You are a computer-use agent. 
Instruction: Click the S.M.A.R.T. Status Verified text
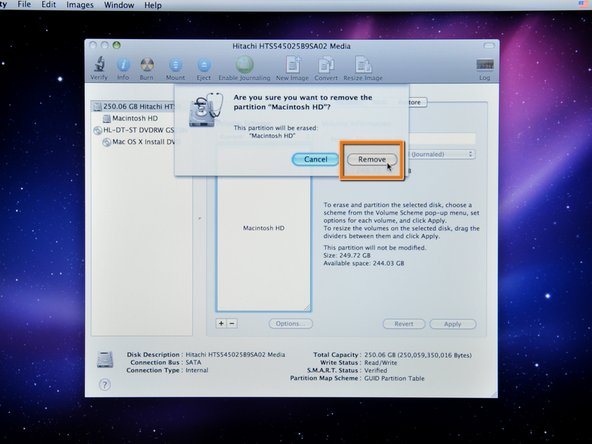376,370
